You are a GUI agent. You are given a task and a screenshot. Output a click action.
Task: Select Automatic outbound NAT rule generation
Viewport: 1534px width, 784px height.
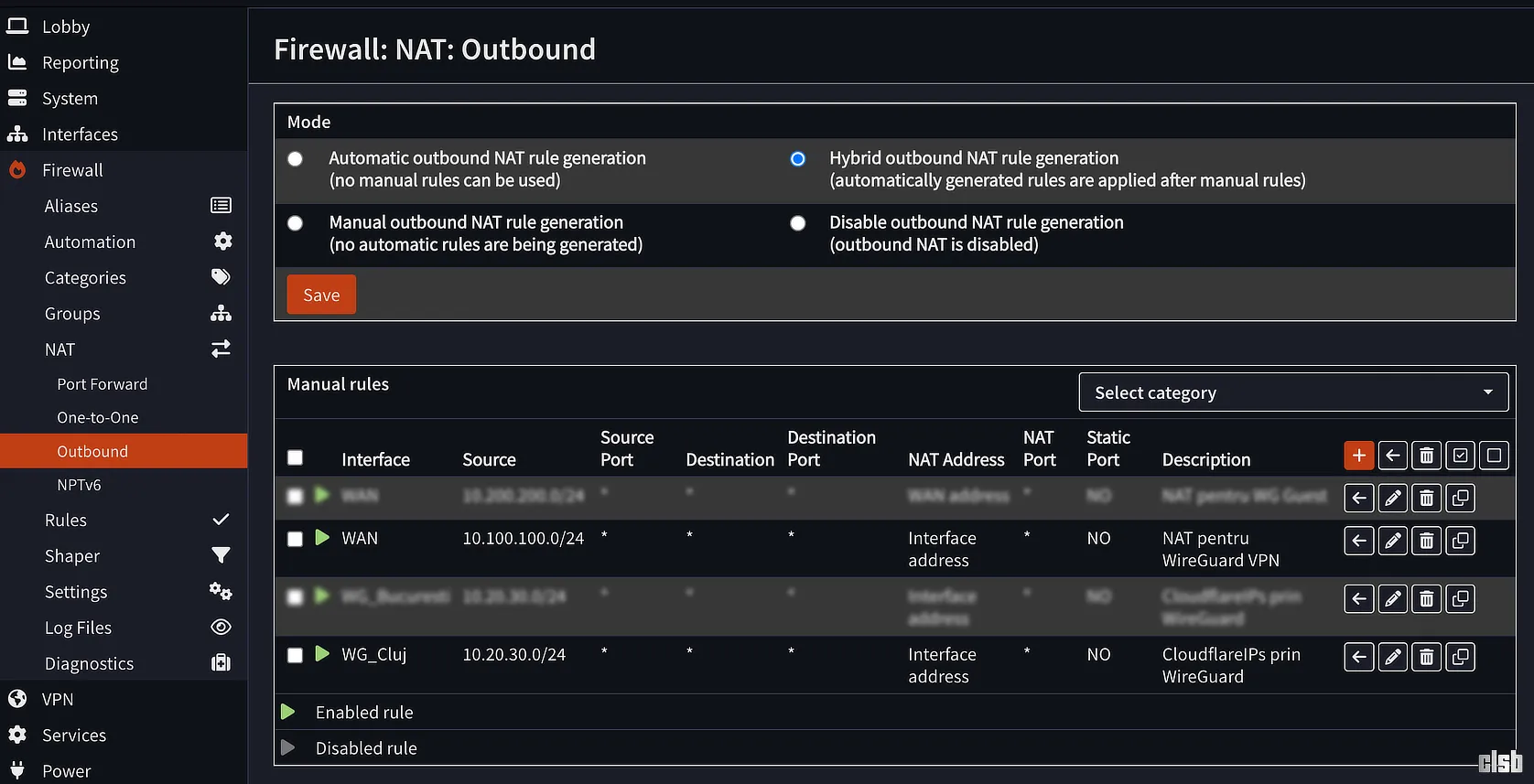pyautogui.click(x=295, y=159)
